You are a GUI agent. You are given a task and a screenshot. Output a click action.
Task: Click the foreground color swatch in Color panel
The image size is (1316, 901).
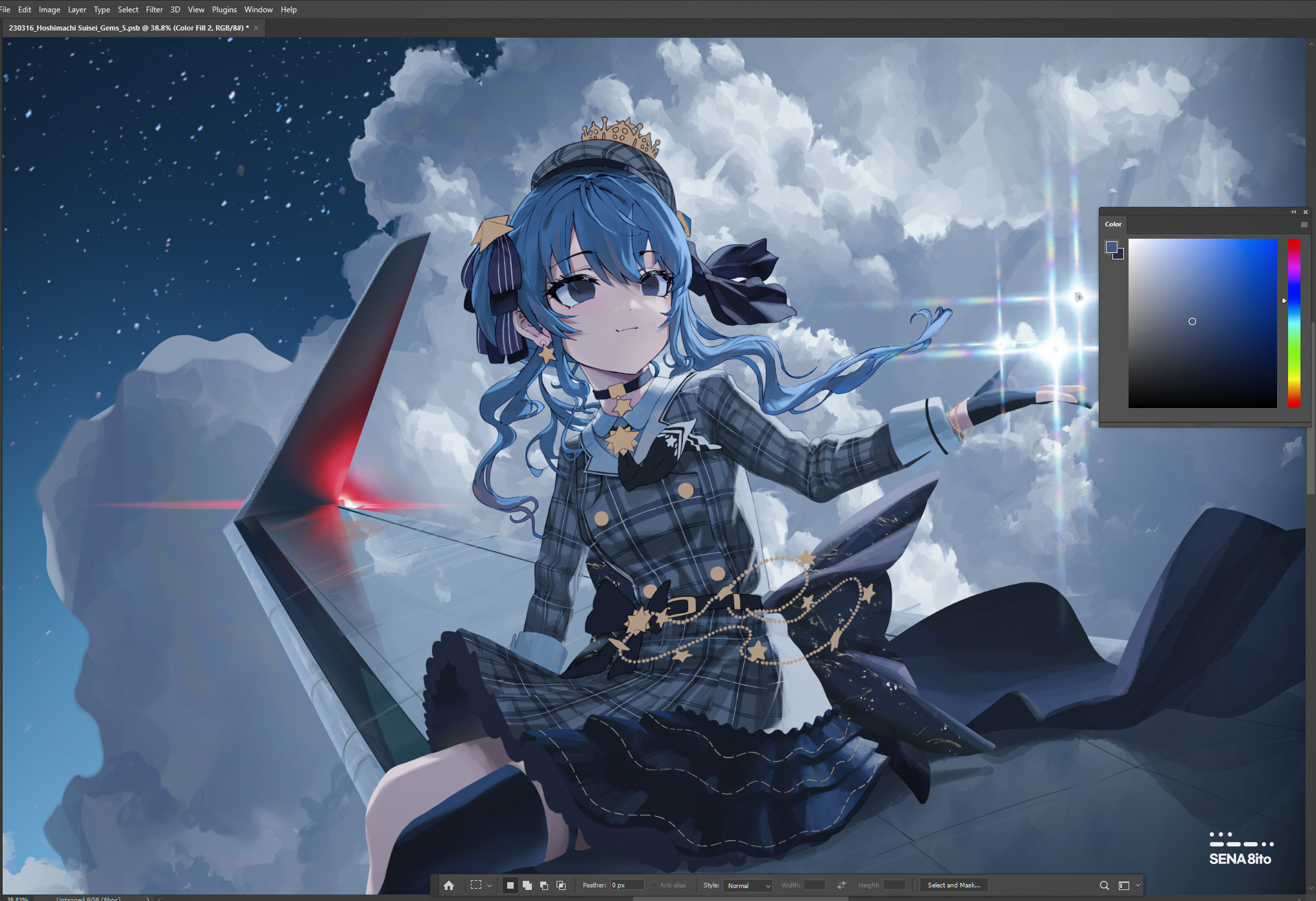[x=1111, y=246]
